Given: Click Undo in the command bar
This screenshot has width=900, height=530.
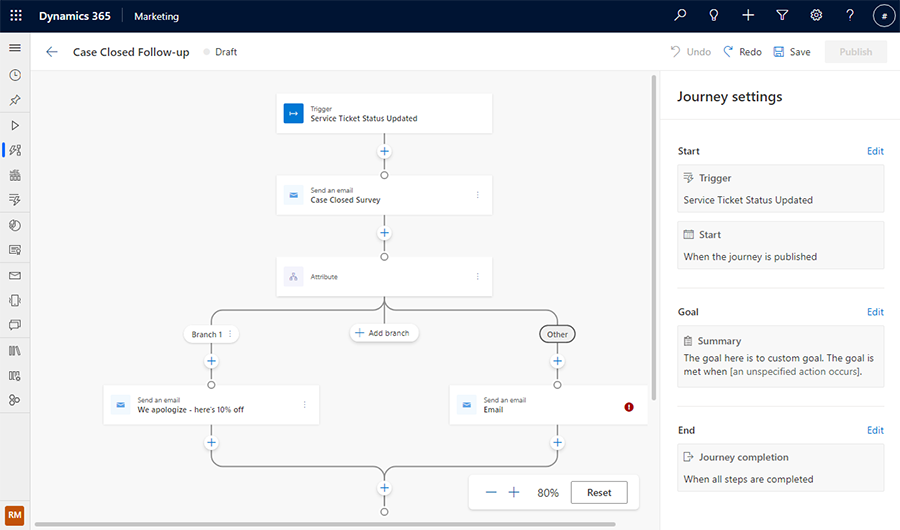Looking at the screenshot, I should [691, 52].
